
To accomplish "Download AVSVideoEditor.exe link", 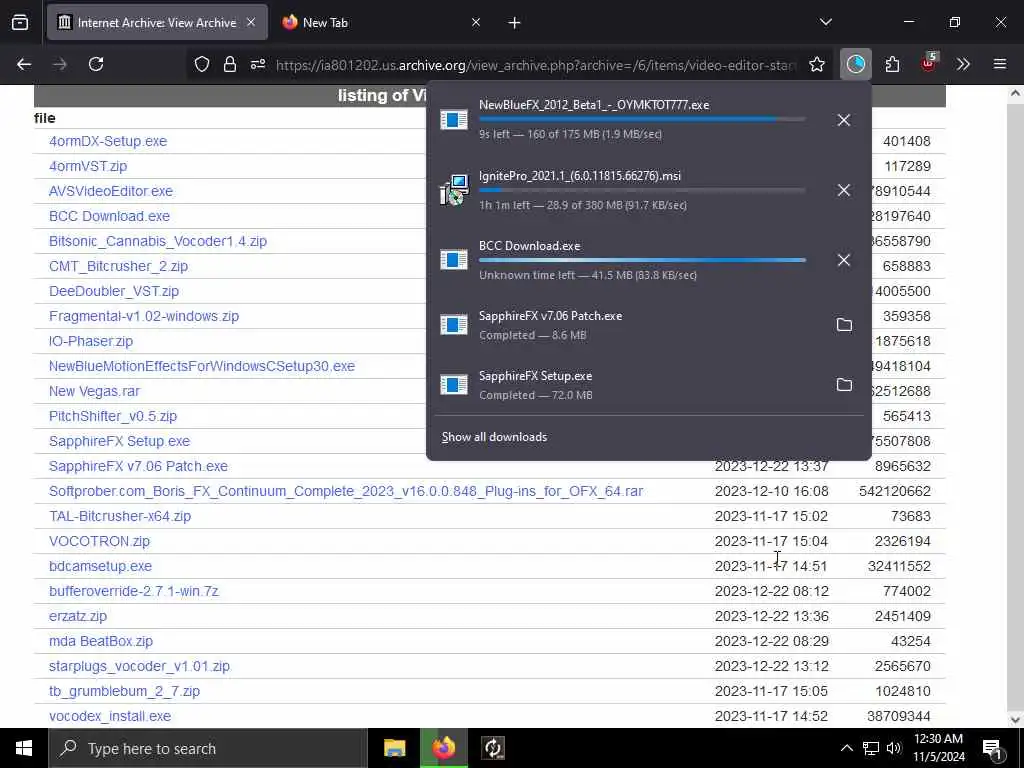I will coord(111,191).
